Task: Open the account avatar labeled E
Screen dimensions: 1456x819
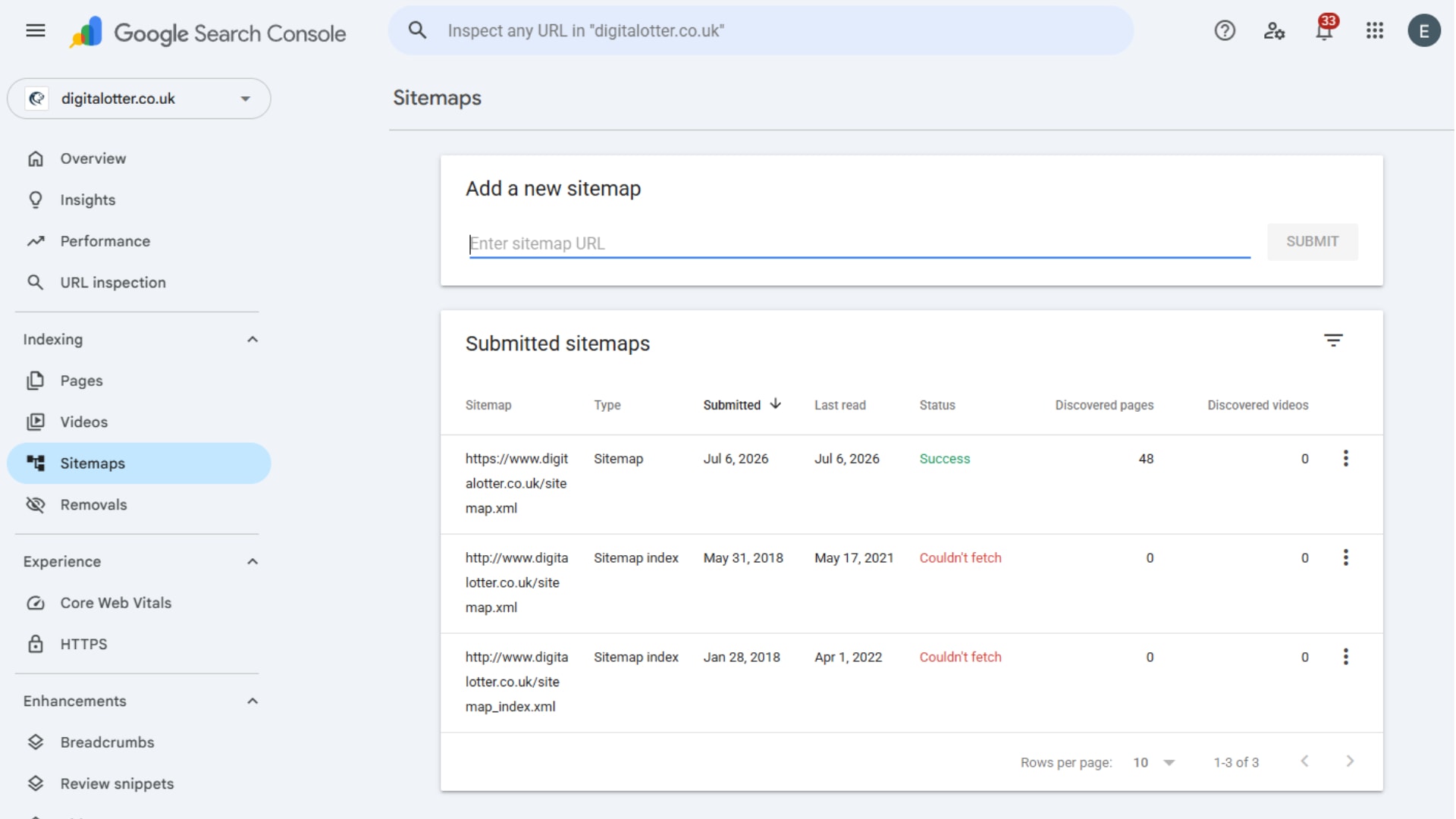Action: click(x=1424, y=31)
